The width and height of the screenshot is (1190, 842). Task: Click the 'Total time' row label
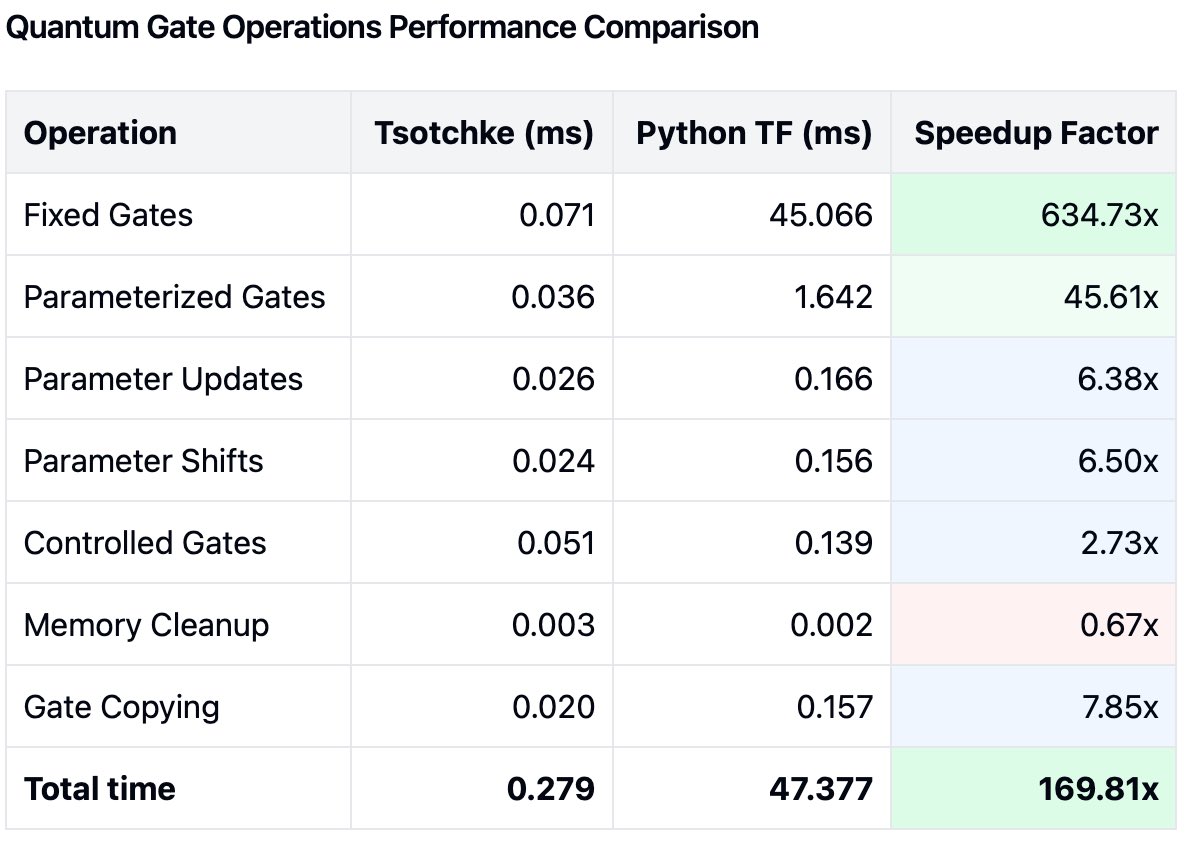point(99,789)
